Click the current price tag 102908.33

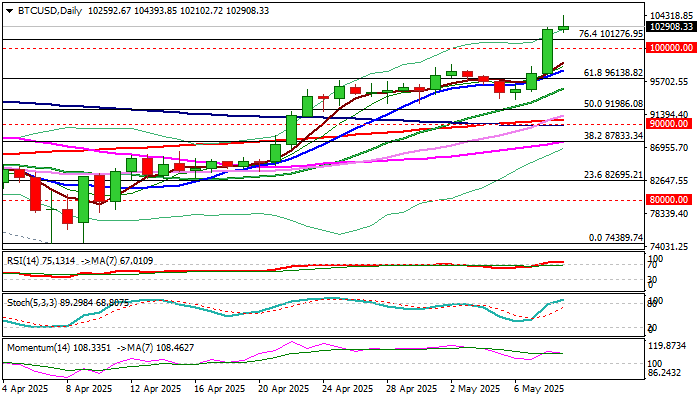671,27
